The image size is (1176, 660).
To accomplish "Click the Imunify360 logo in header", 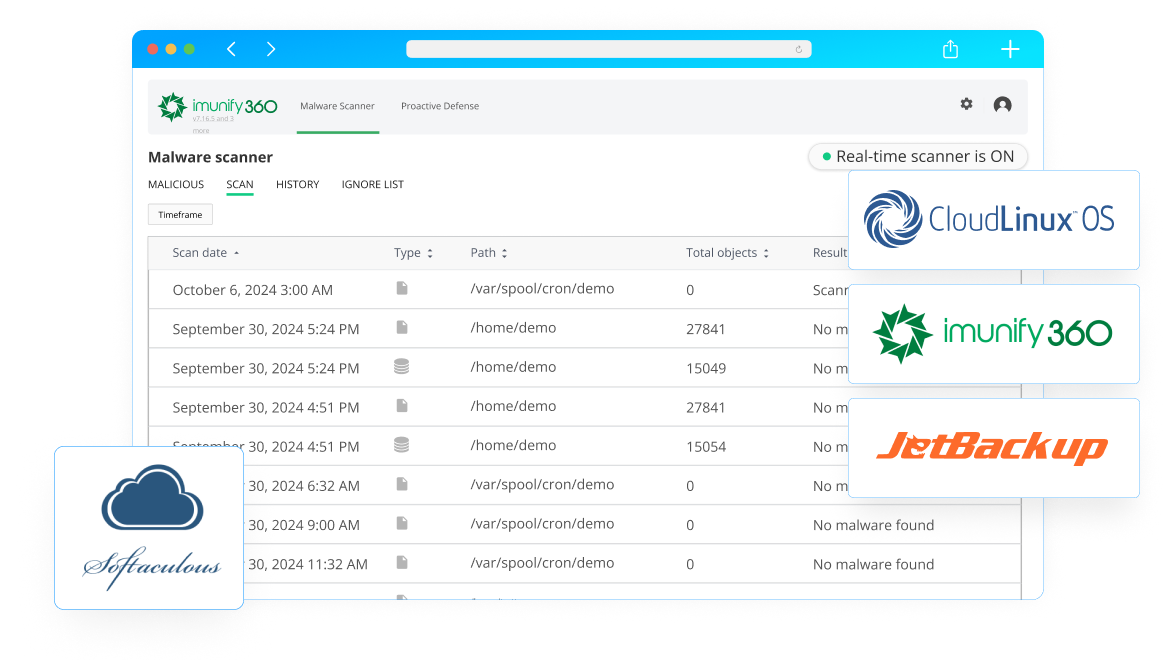I will pos(218,107).
